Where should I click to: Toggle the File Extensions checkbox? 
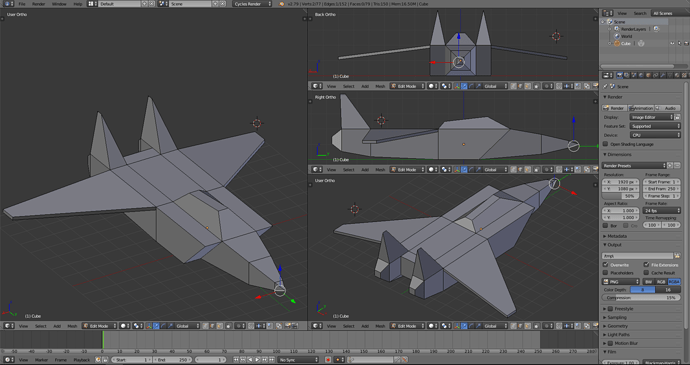tap(646, 265)
